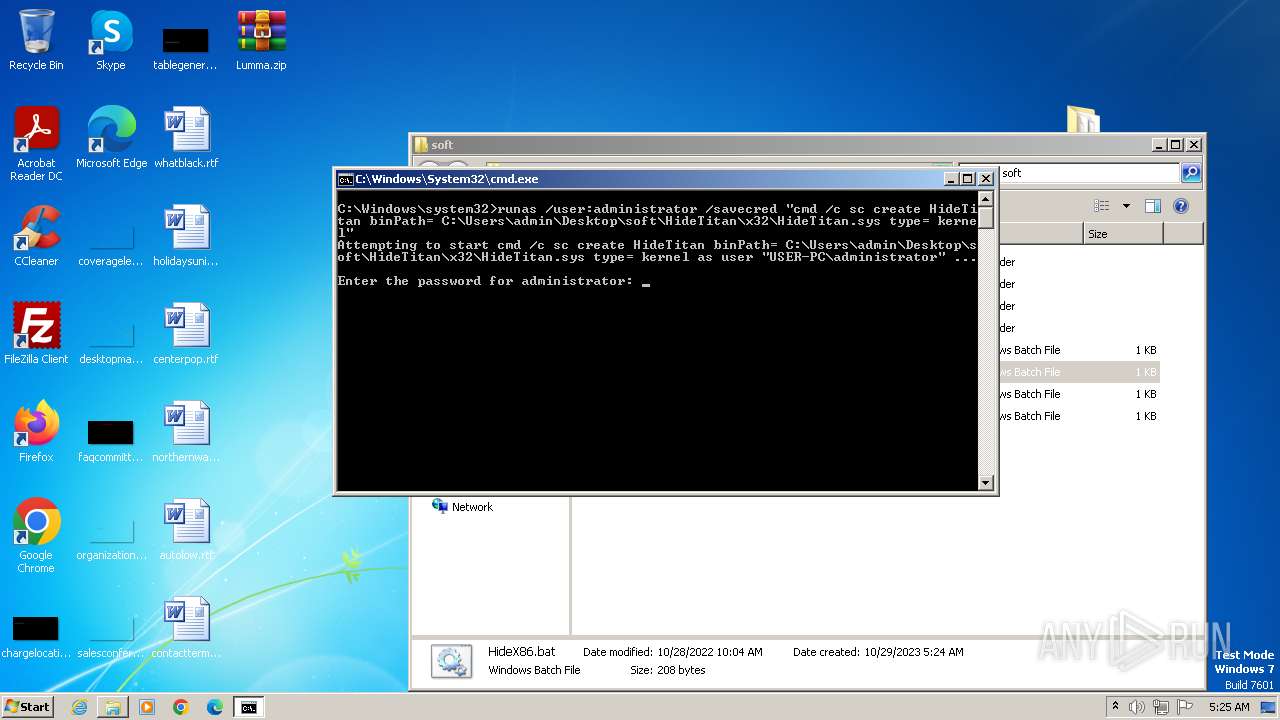Click Windows Explorer taskbar button
Viewport: 1280px width, 720px height.
(113, 707)
